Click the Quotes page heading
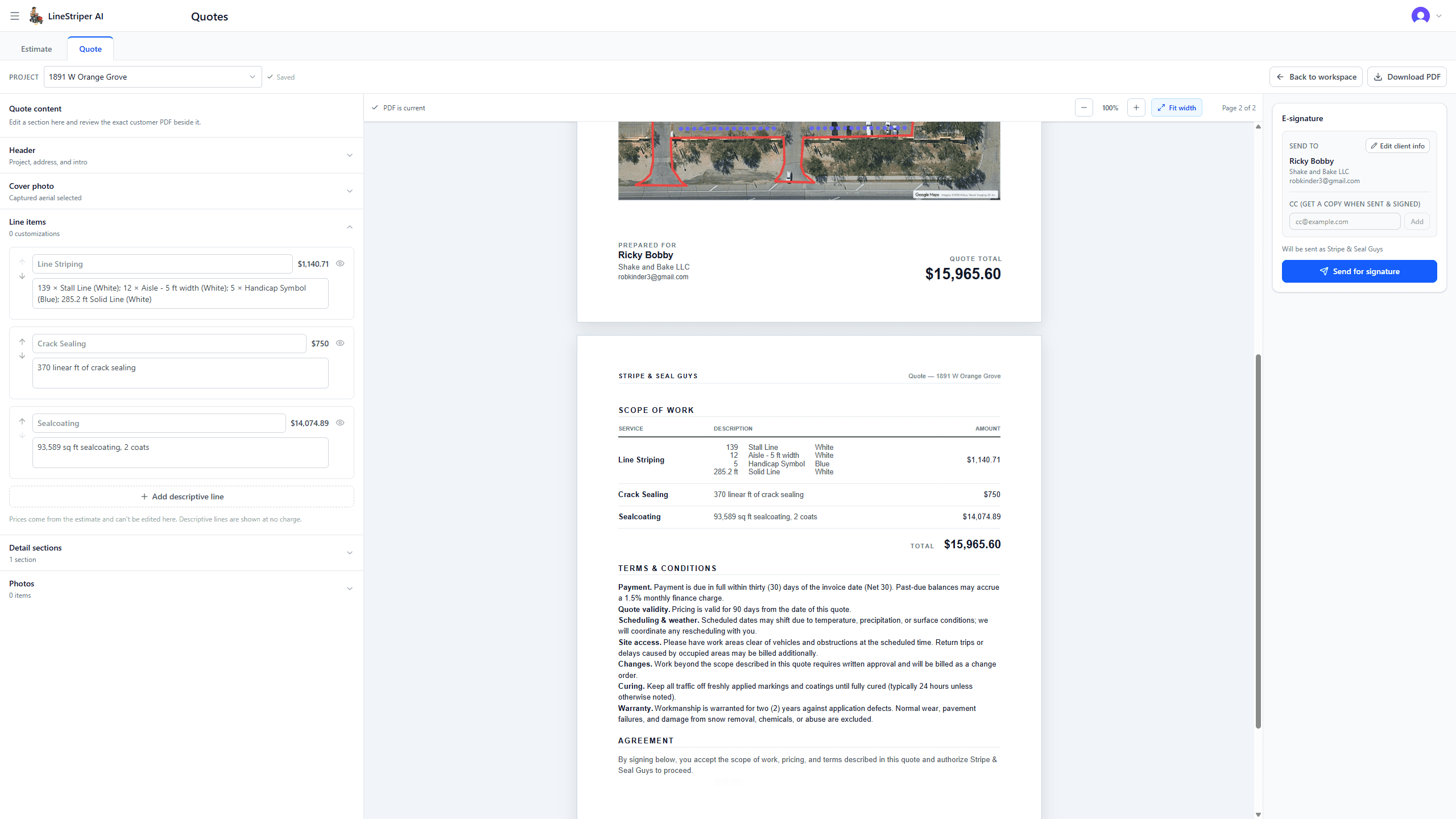Screen dimensions: 1456x819 click(x=209, y=16)
